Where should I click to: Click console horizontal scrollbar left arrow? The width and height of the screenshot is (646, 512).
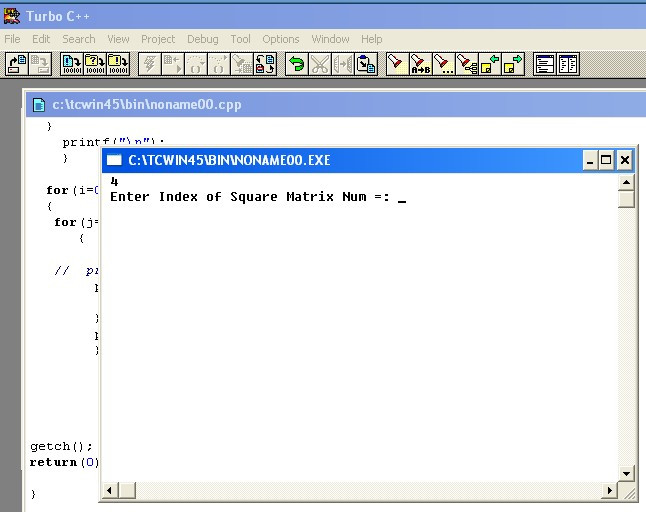pyautogui.click(x=111, y=490)
